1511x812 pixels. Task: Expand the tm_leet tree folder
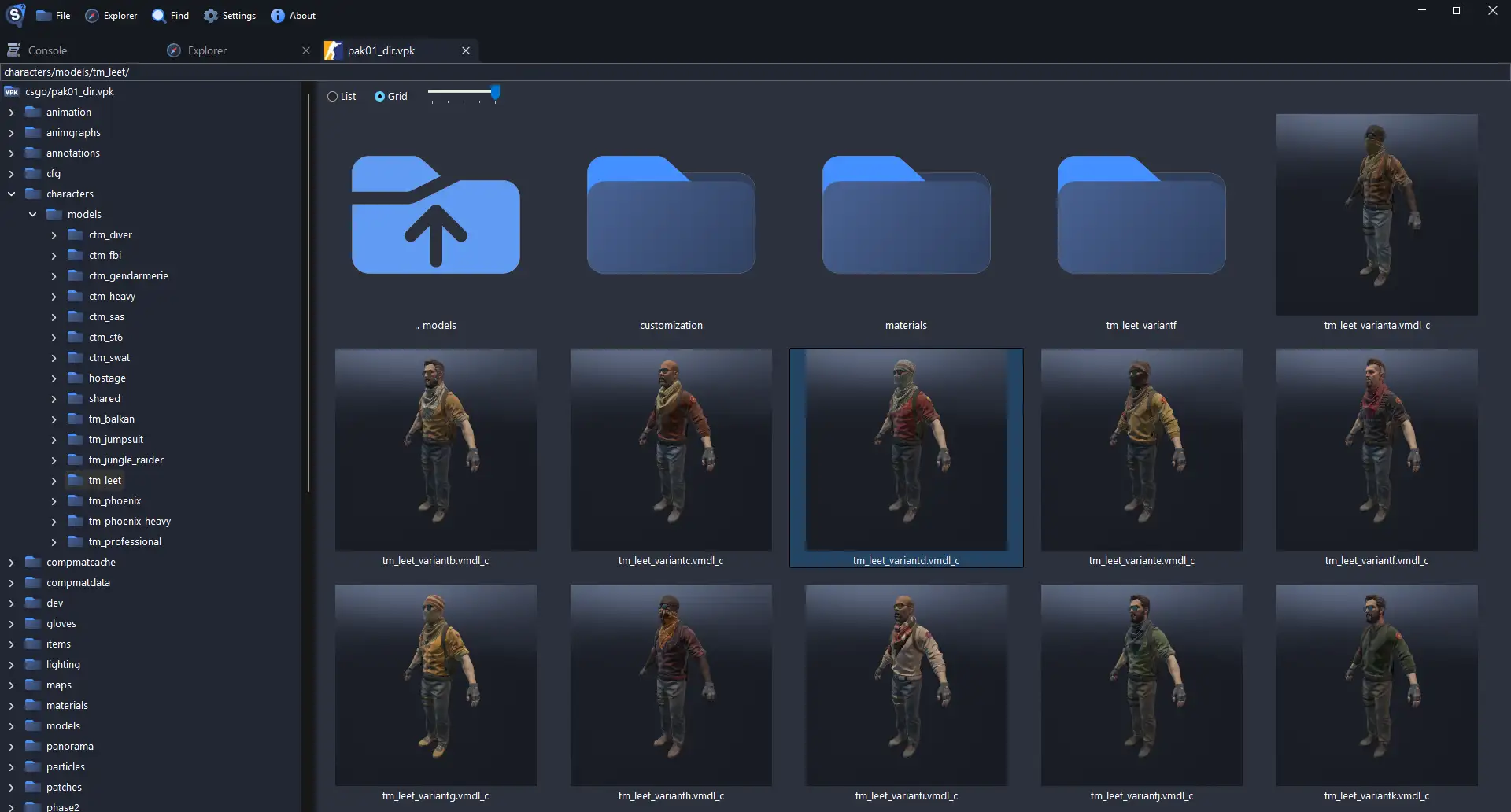(x=54, y=480)
